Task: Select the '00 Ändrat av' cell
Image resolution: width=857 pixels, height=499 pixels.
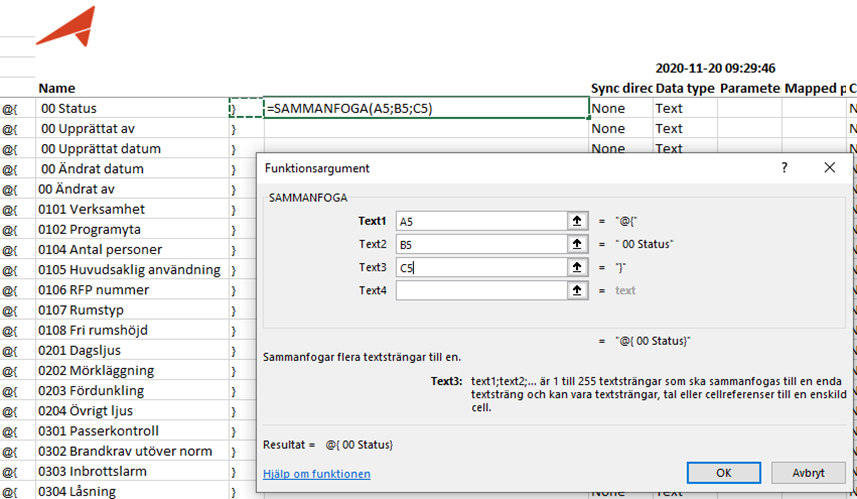Action: click(x=132, y=189)
